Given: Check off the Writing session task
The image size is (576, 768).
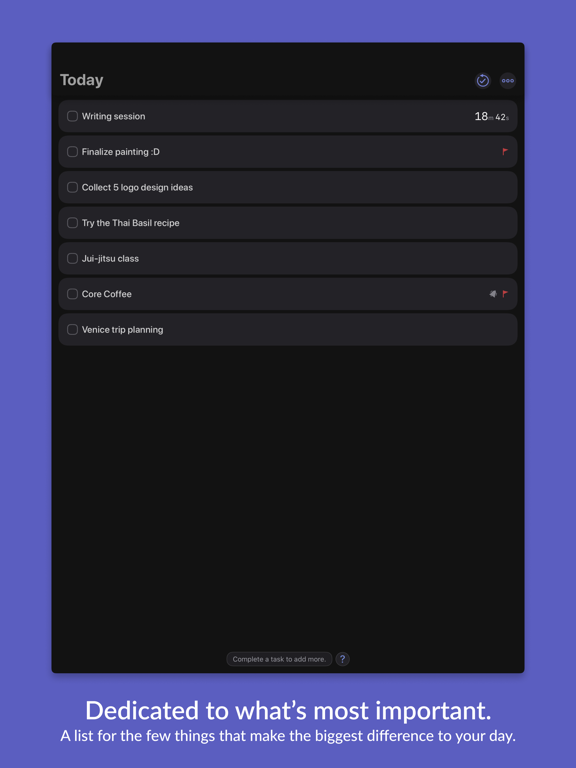Looking at the screenshot, I should (72, 116).
